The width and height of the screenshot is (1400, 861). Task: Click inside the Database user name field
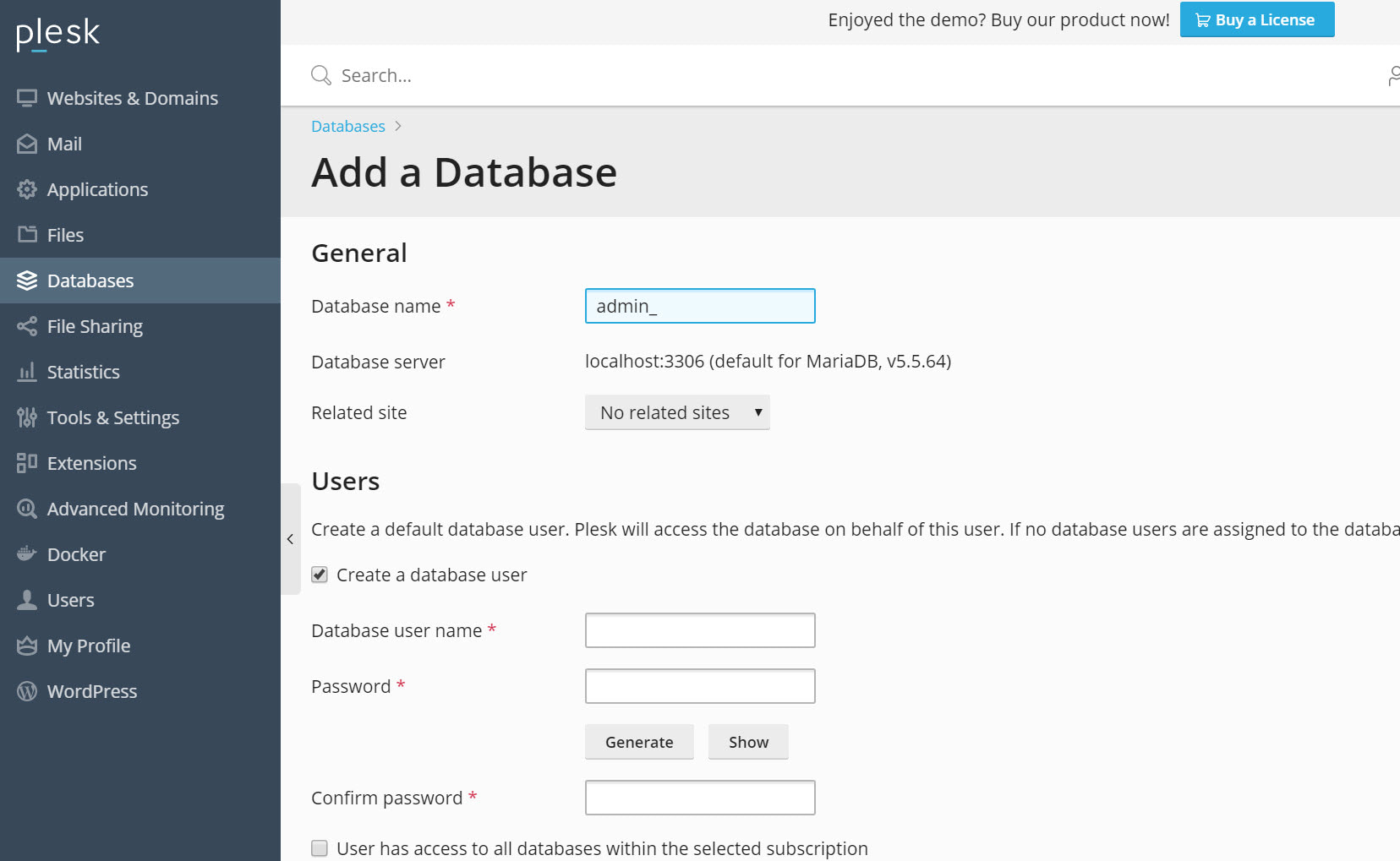coord(699,630)
